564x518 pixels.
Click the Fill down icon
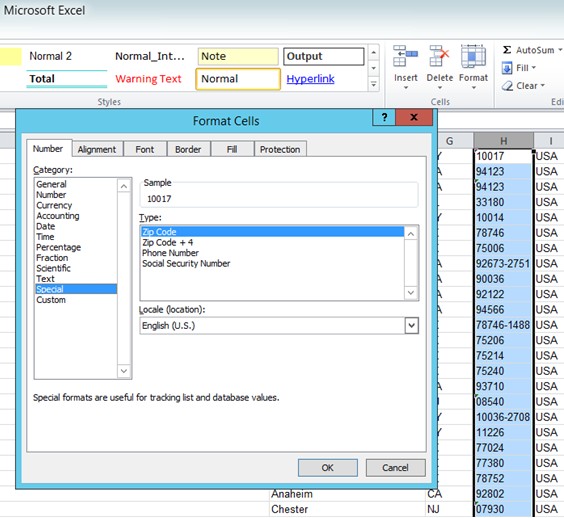coord(507,68)
